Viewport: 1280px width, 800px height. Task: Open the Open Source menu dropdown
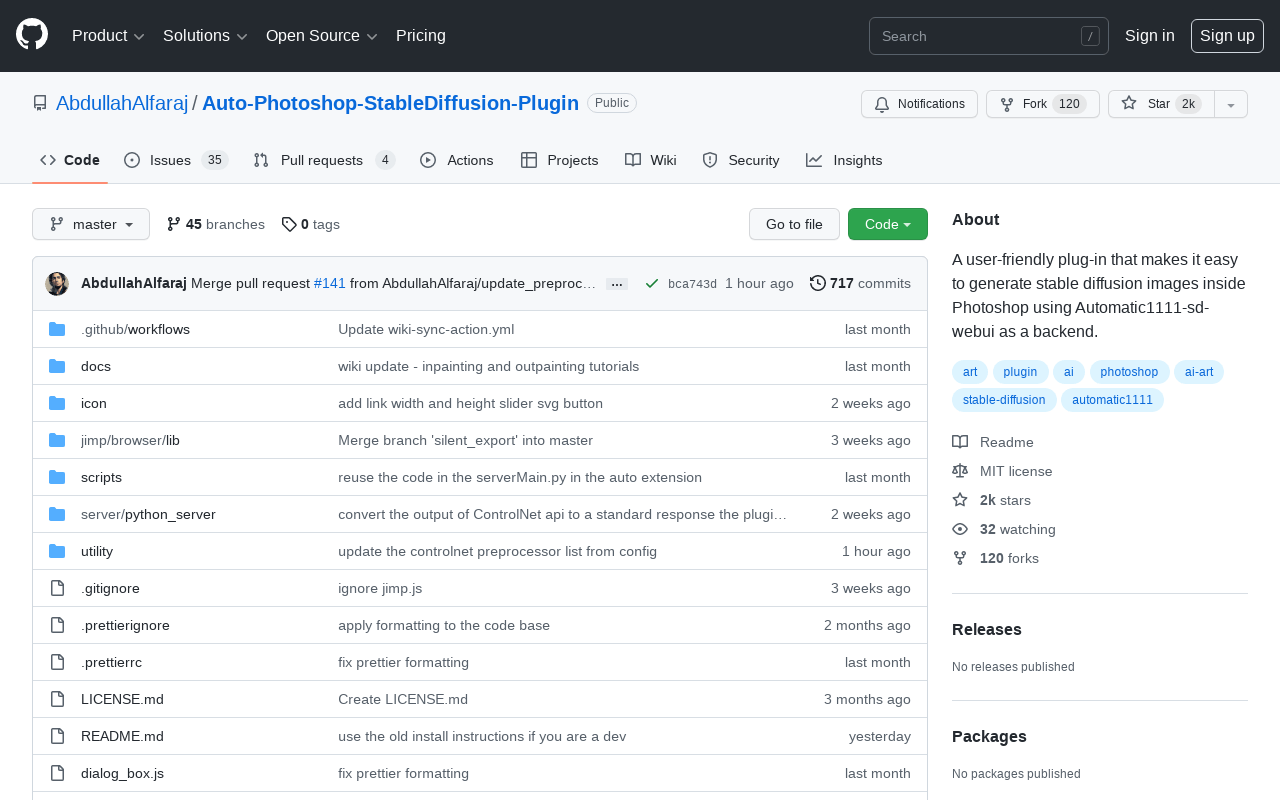click(322, 36)
